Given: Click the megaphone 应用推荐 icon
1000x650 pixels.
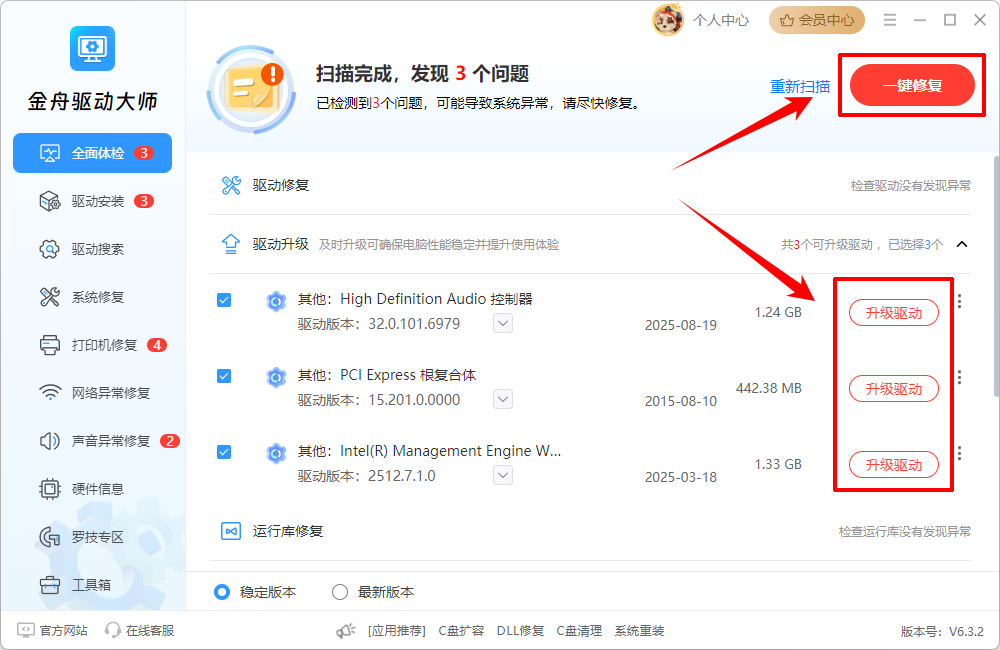Looking at the screenshot, I should click(346, 631).
